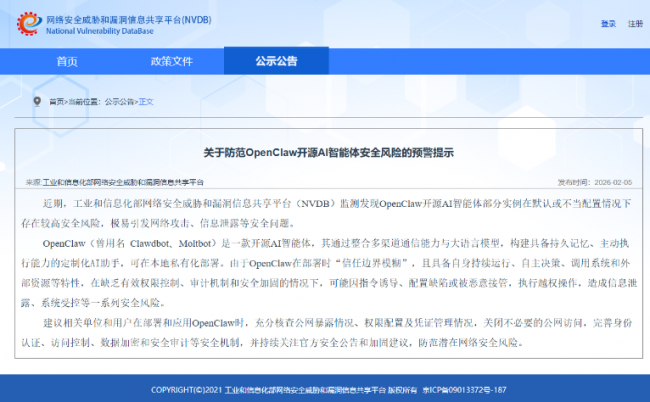
Task: Click COPYRIGHT(©)2021 text in footer
Action: tap(187, 390)
